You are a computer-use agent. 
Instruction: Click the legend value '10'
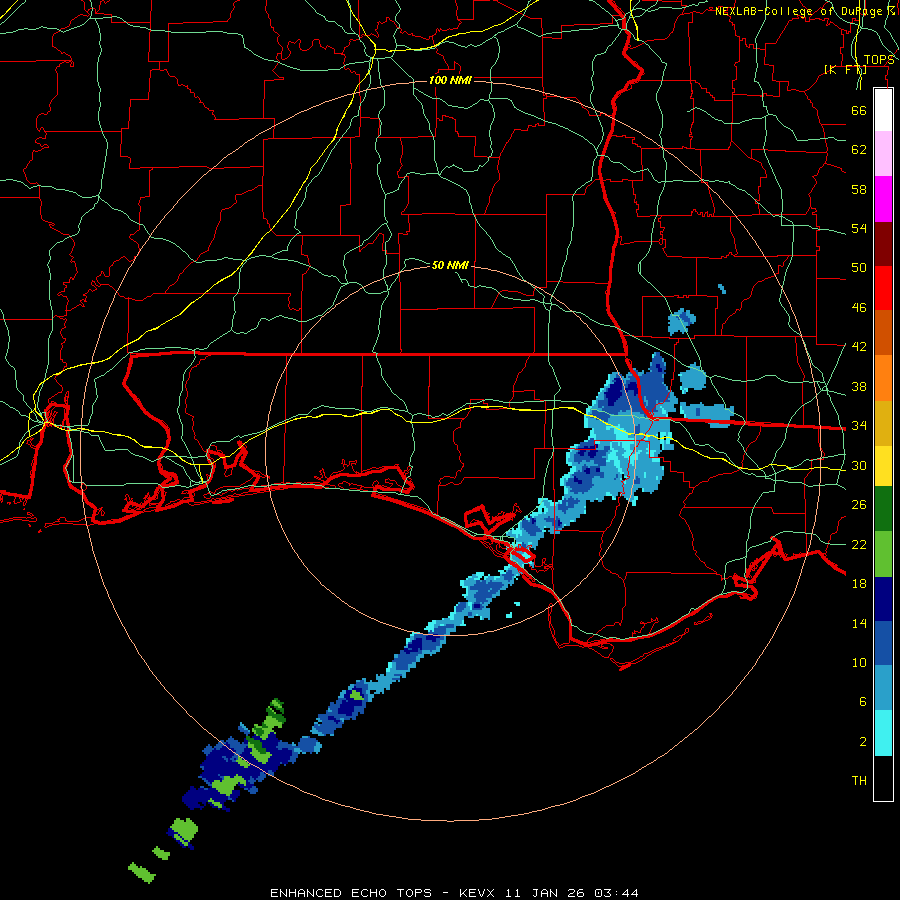(859, 662)
